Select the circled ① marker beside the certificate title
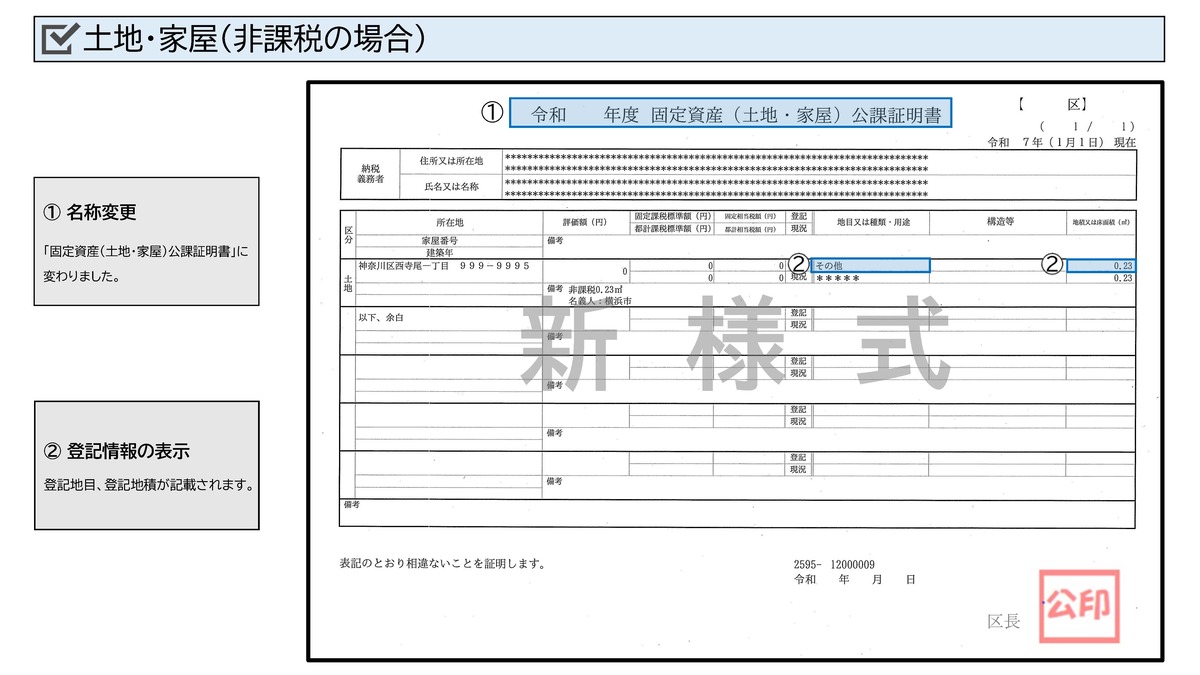The width and height of the screenshot is (1200, 675). (491, 113)
